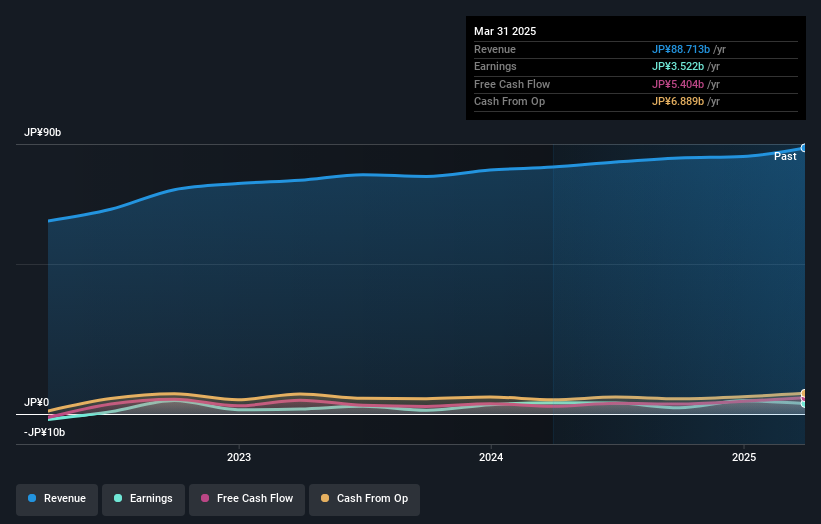Viewport: 821px width, 524px height.
Task: Click the JP¥0 y-axis label
Action: [x=37, y=402]
